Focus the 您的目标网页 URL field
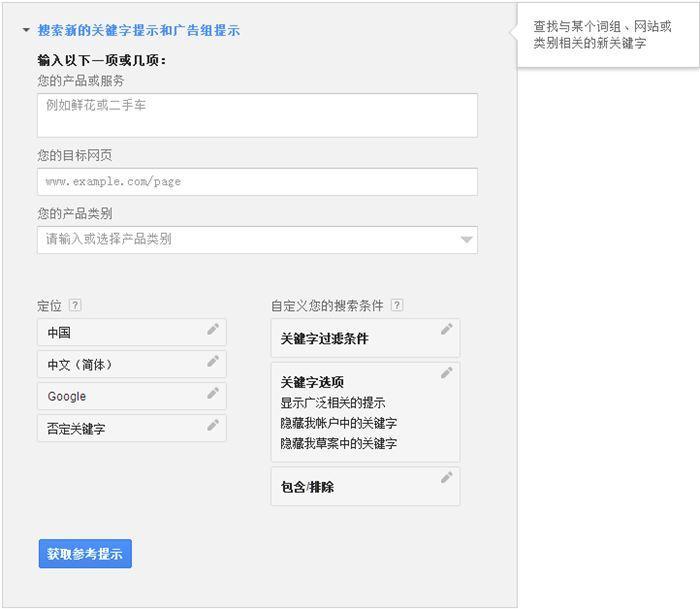This screenshot has height=609, width=700. click(x=257, y=182)
